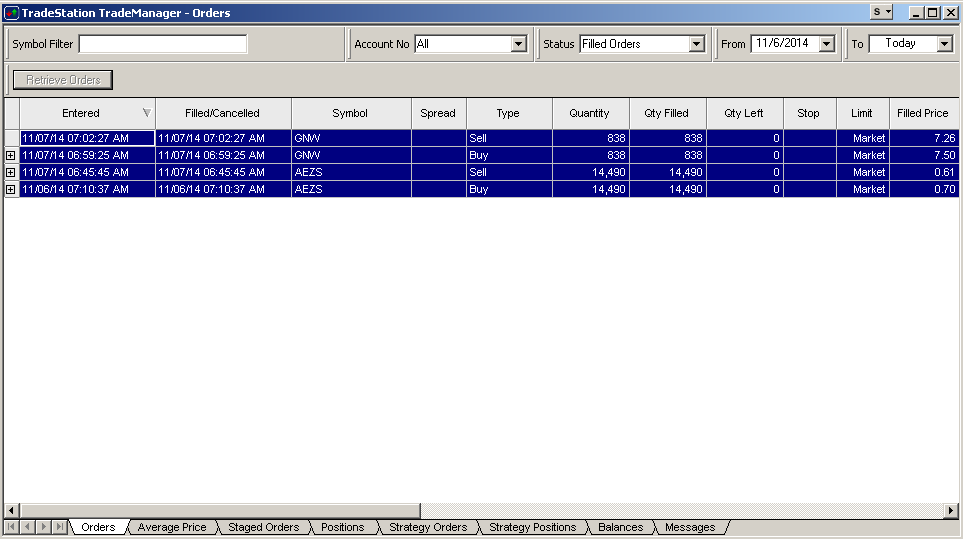Click the horizontal scrollbar right arrow
Screen dimensions: 963x539
pos(951,510)
